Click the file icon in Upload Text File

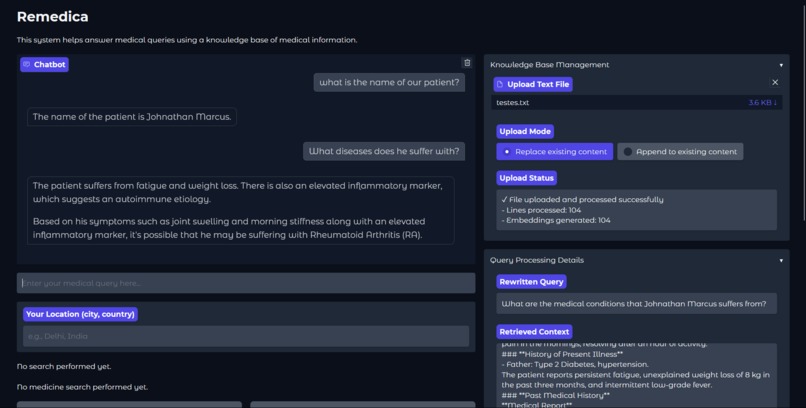500,84
